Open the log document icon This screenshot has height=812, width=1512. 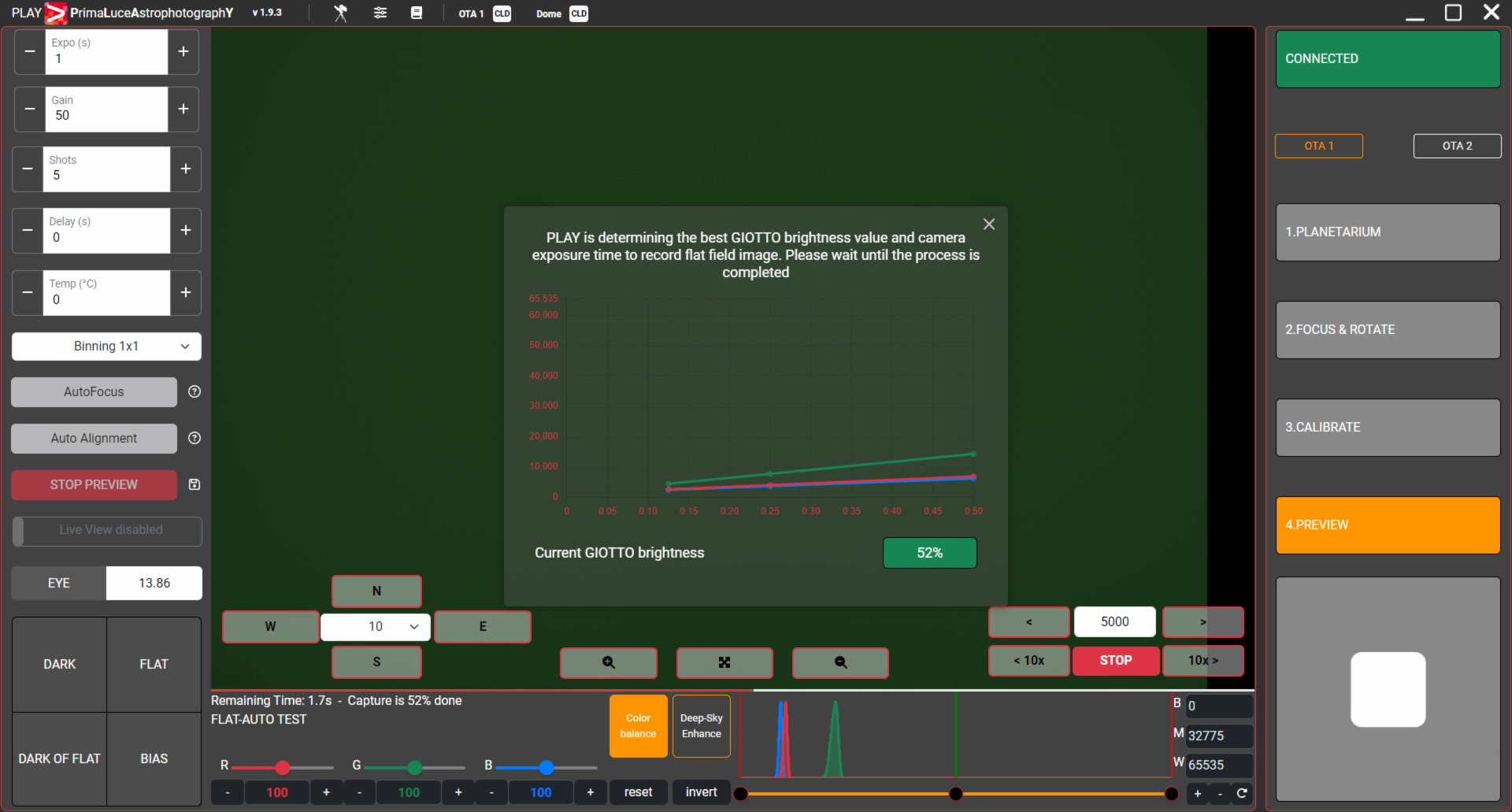click(417, 13)
